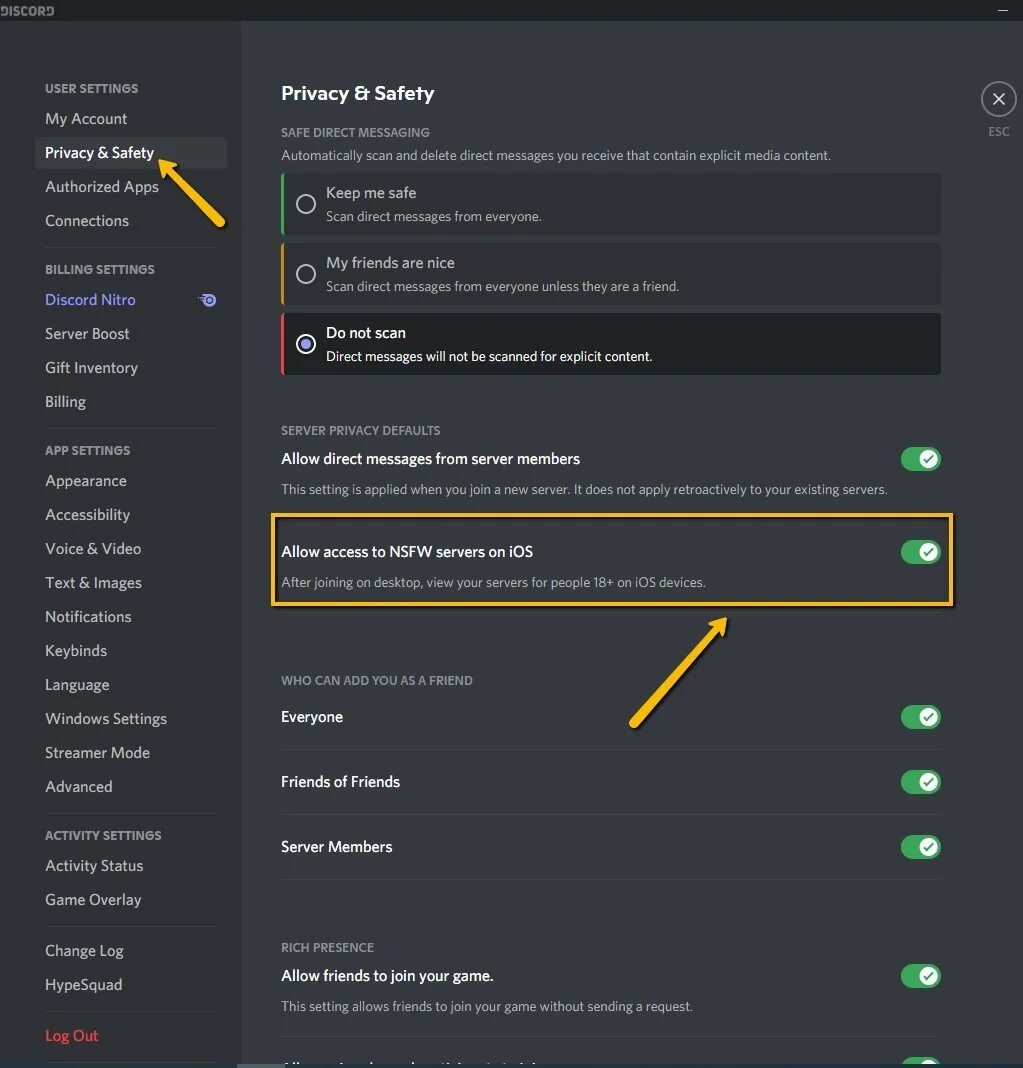Close settings with the X circle icon
Viewport: 1023px width, 1068px height.
click(x=998, y=99)
